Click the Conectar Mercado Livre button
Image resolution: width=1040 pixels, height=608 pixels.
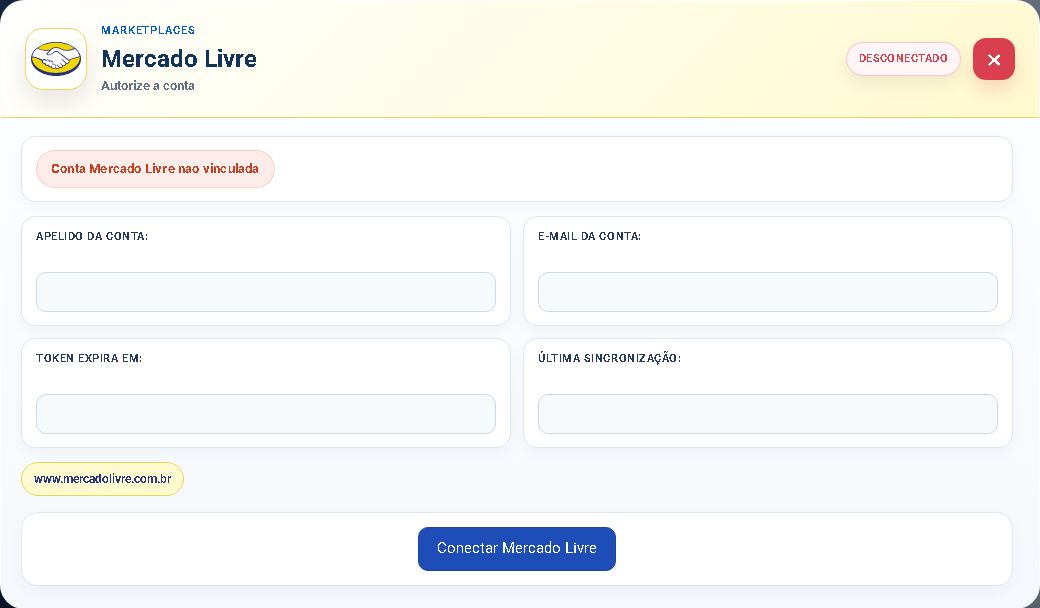(x=517, y=548)
